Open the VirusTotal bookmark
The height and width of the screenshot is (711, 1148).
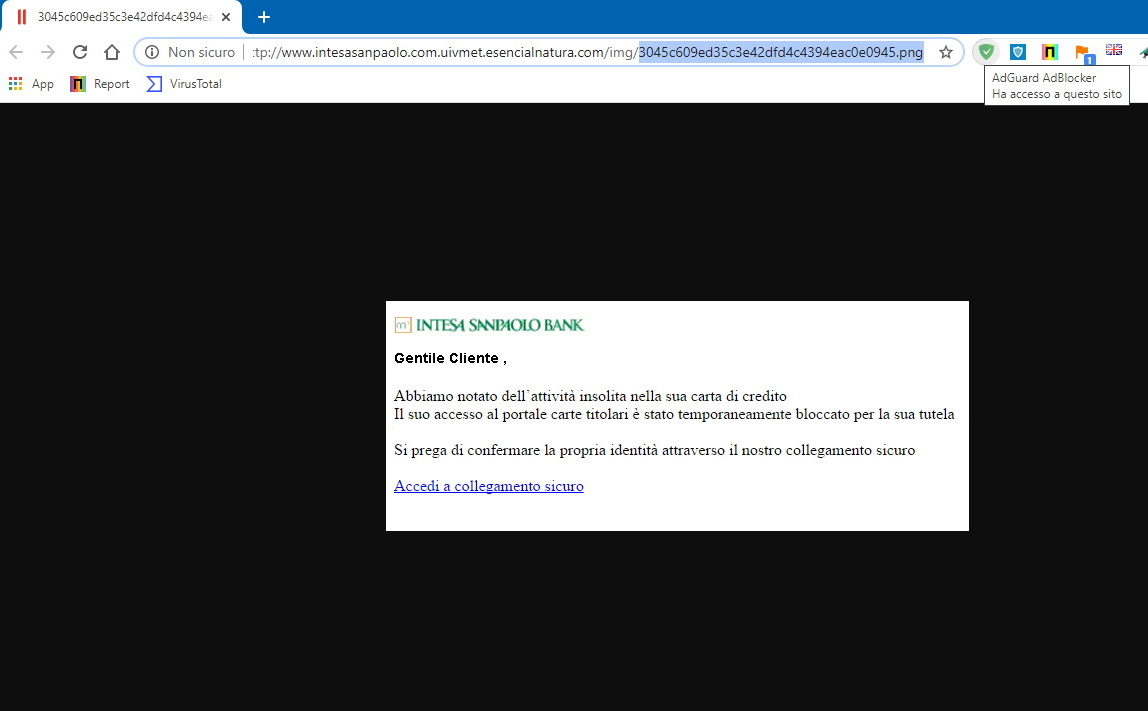(x=184, y=83)
